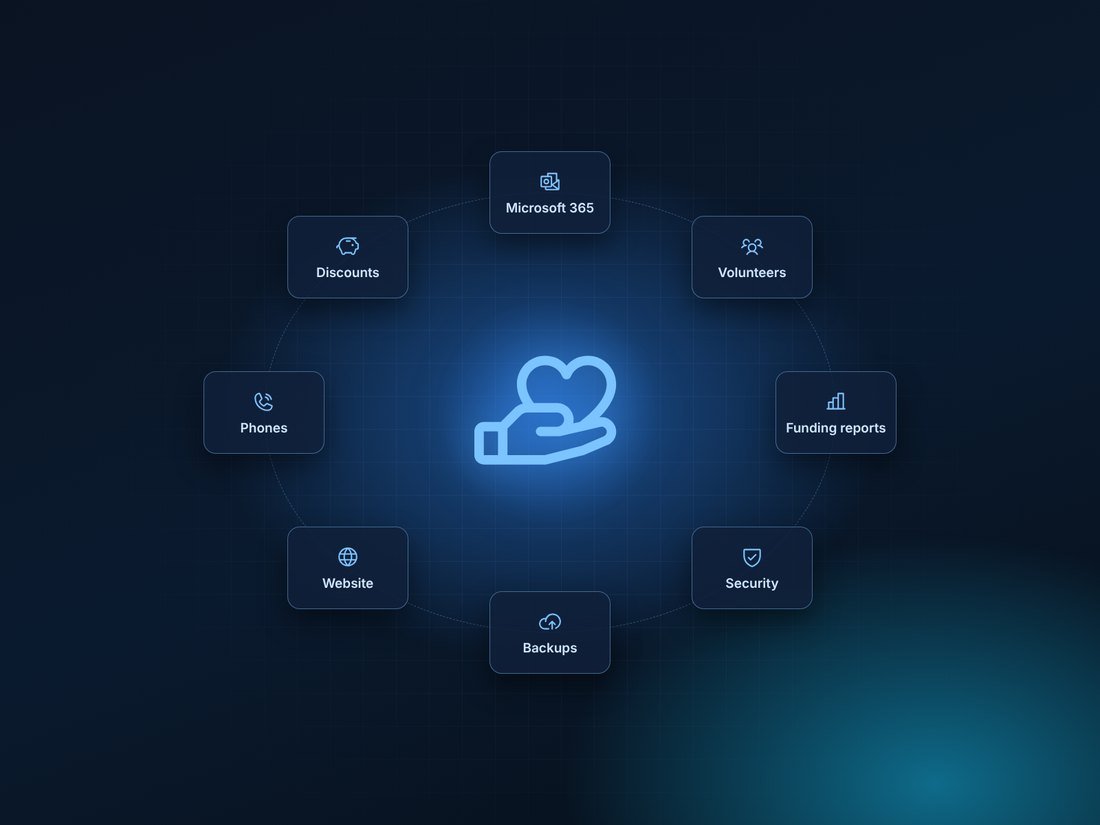Select the "Funding reports" label

[x=836, y=428]
